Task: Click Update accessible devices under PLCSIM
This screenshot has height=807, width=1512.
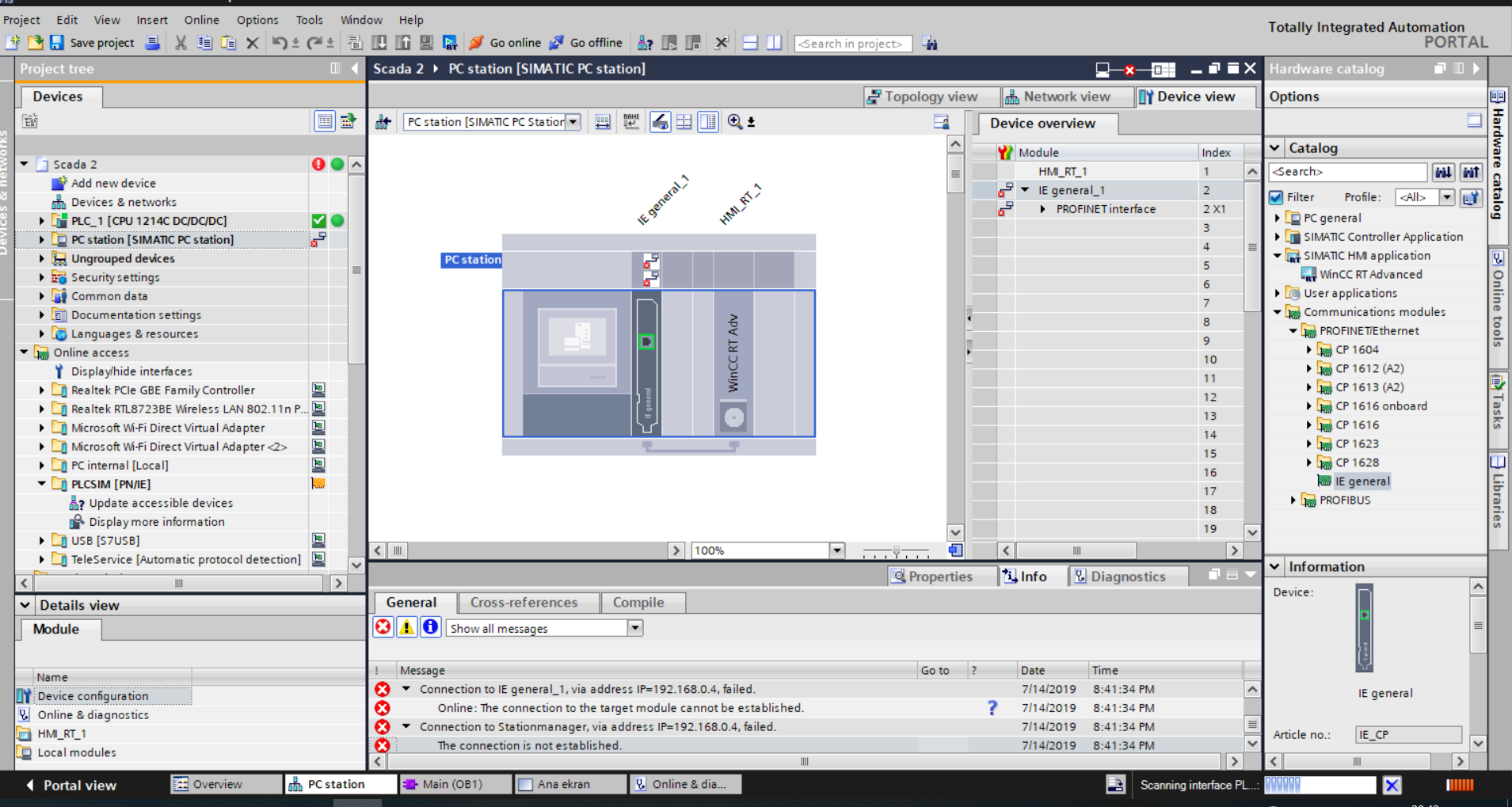Action: pyautogui.click(x=161, y=503)
